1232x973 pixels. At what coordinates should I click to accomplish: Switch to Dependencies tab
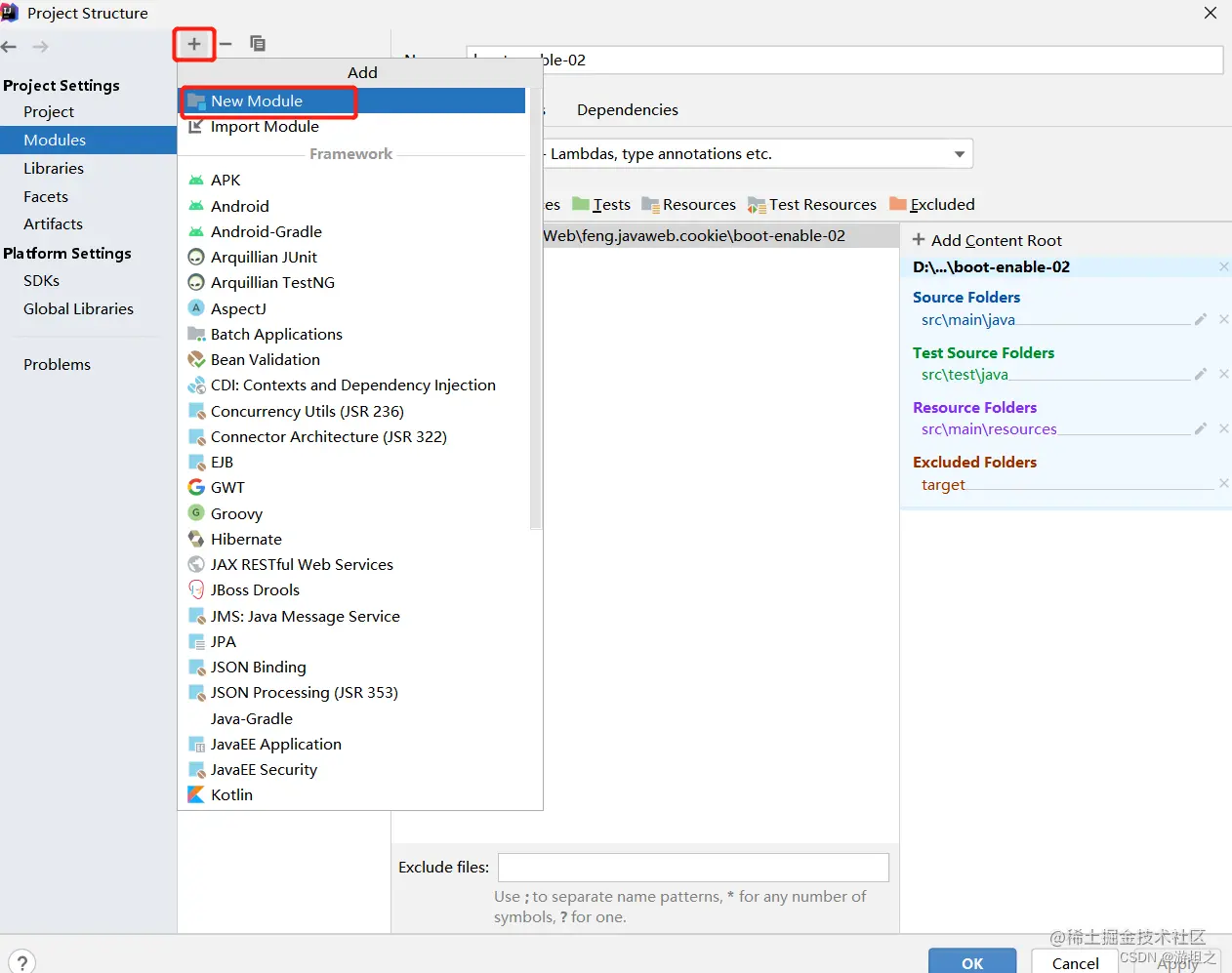tap(627, 110)
